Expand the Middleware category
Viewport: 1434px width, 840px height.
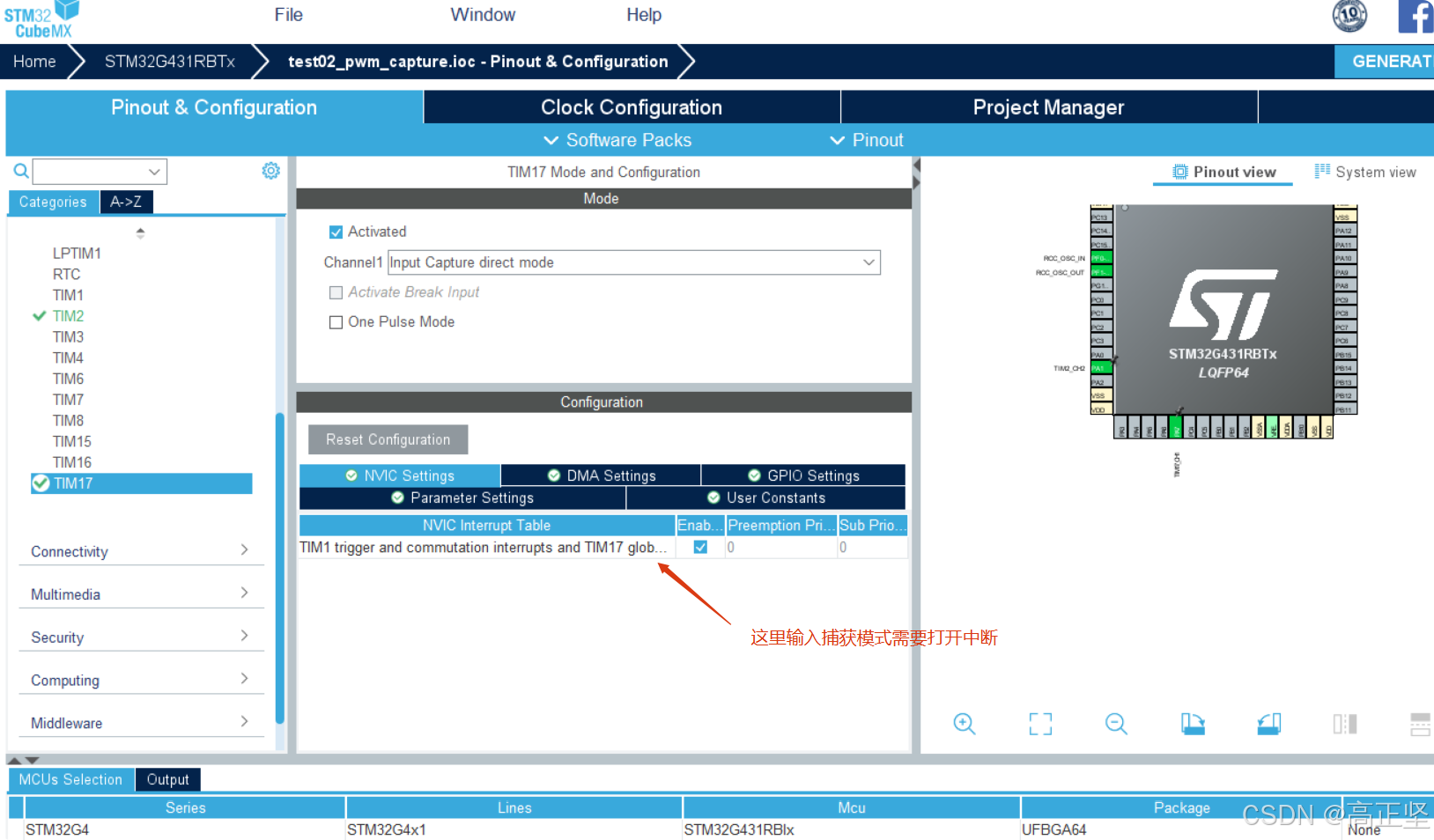(x=141, y=723)
